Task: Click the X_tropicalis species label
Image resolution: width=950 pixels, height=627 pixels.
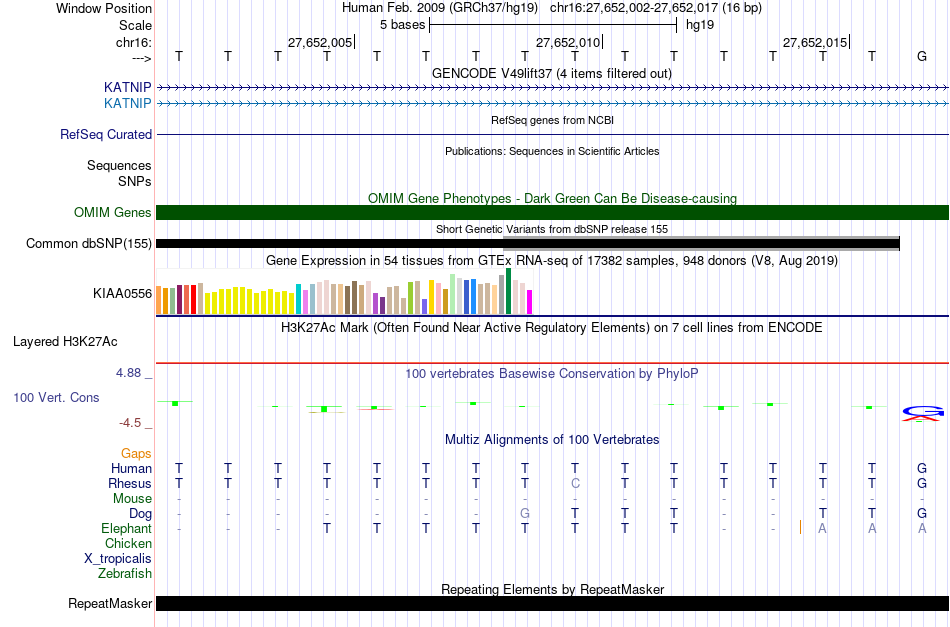Action: (118, 559)
